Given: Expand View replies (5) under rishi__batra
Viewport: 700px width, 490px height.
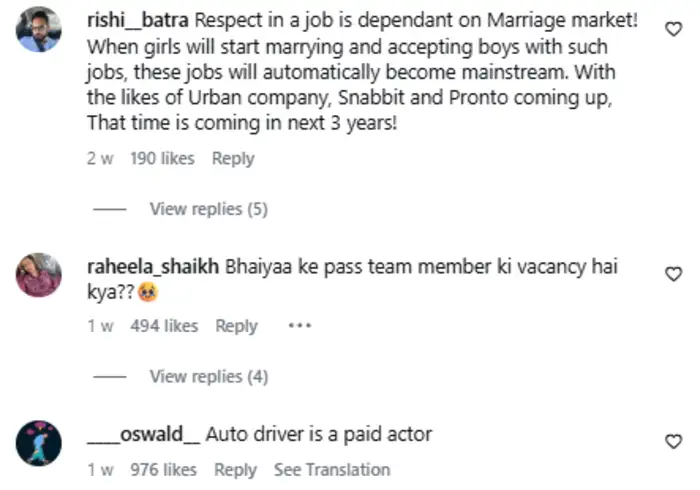Looking at the screenshot, I should pos(208,209).
